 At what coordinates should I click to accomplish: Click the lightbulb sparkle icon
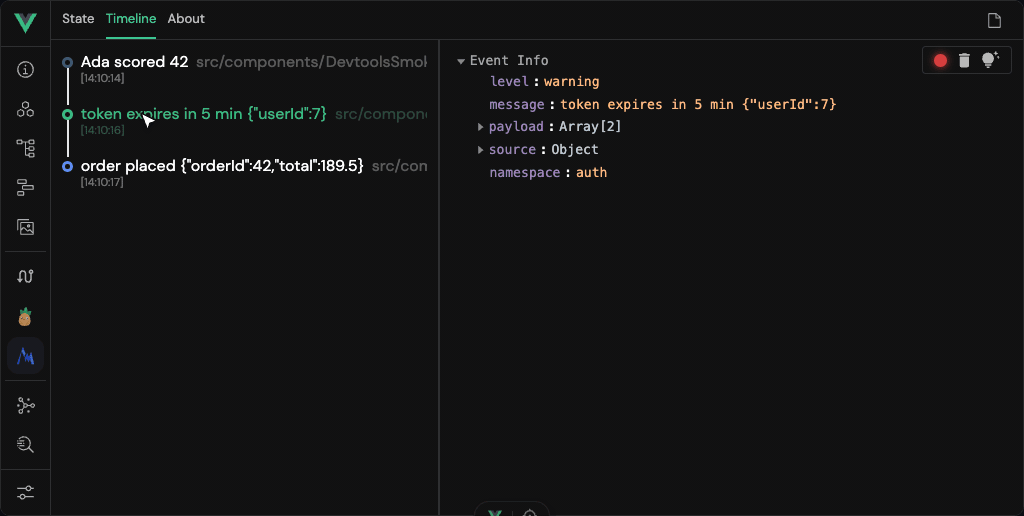coord(991,60)
